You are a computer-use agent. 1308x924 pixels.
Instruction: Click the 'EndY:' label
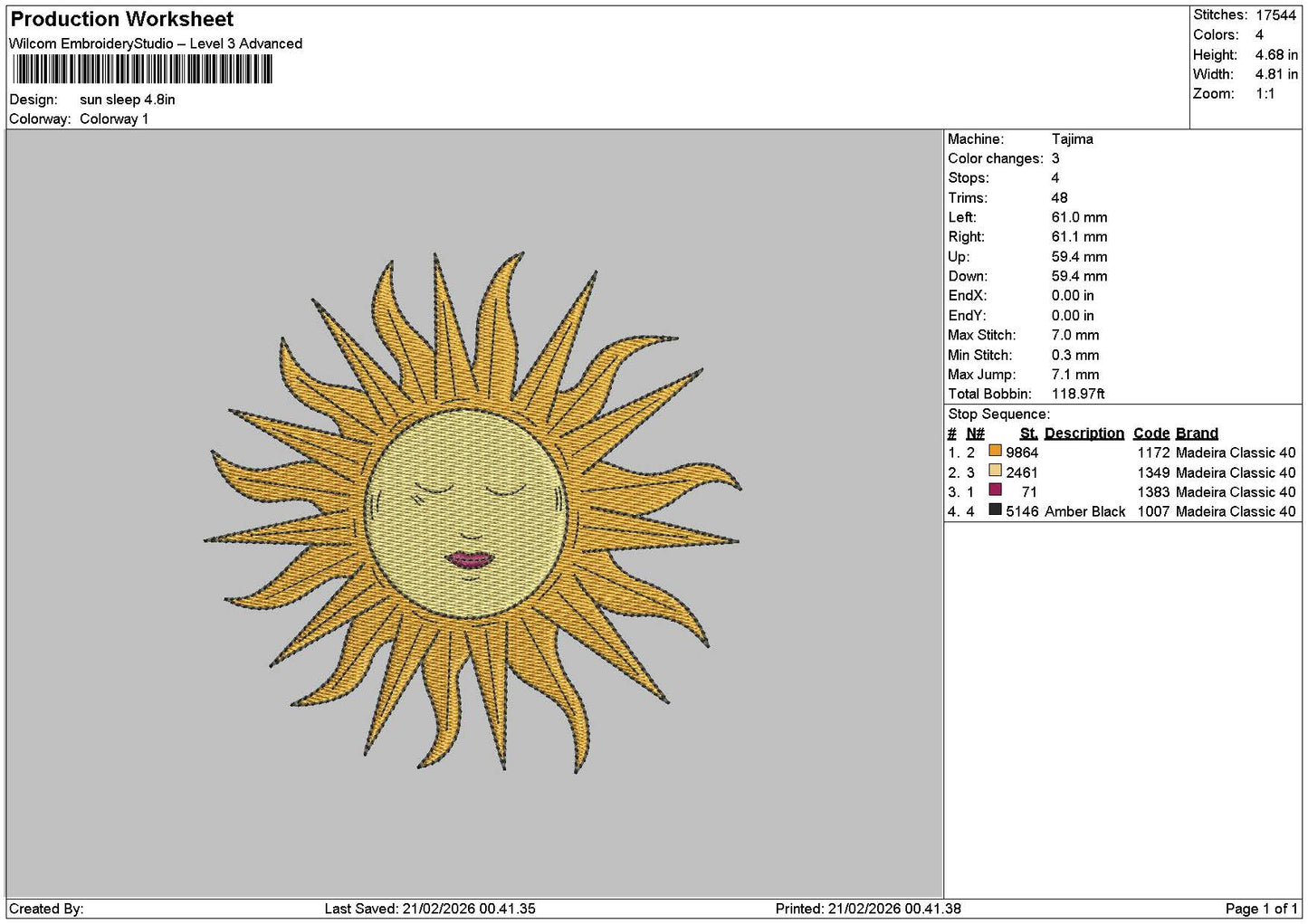(967, 316)
